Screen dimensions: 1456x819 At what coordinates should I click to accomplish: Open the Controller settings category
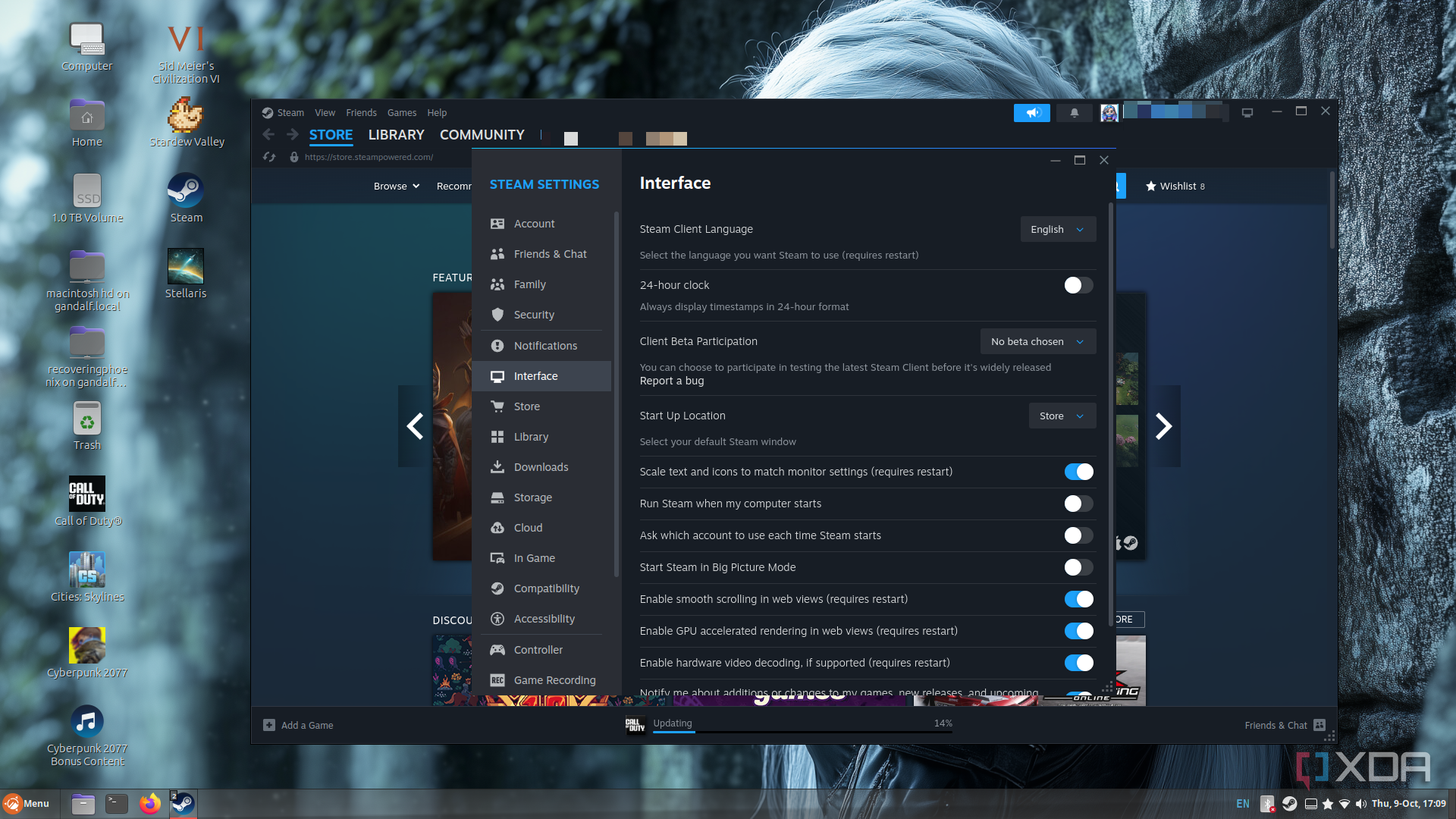point(541,650)
